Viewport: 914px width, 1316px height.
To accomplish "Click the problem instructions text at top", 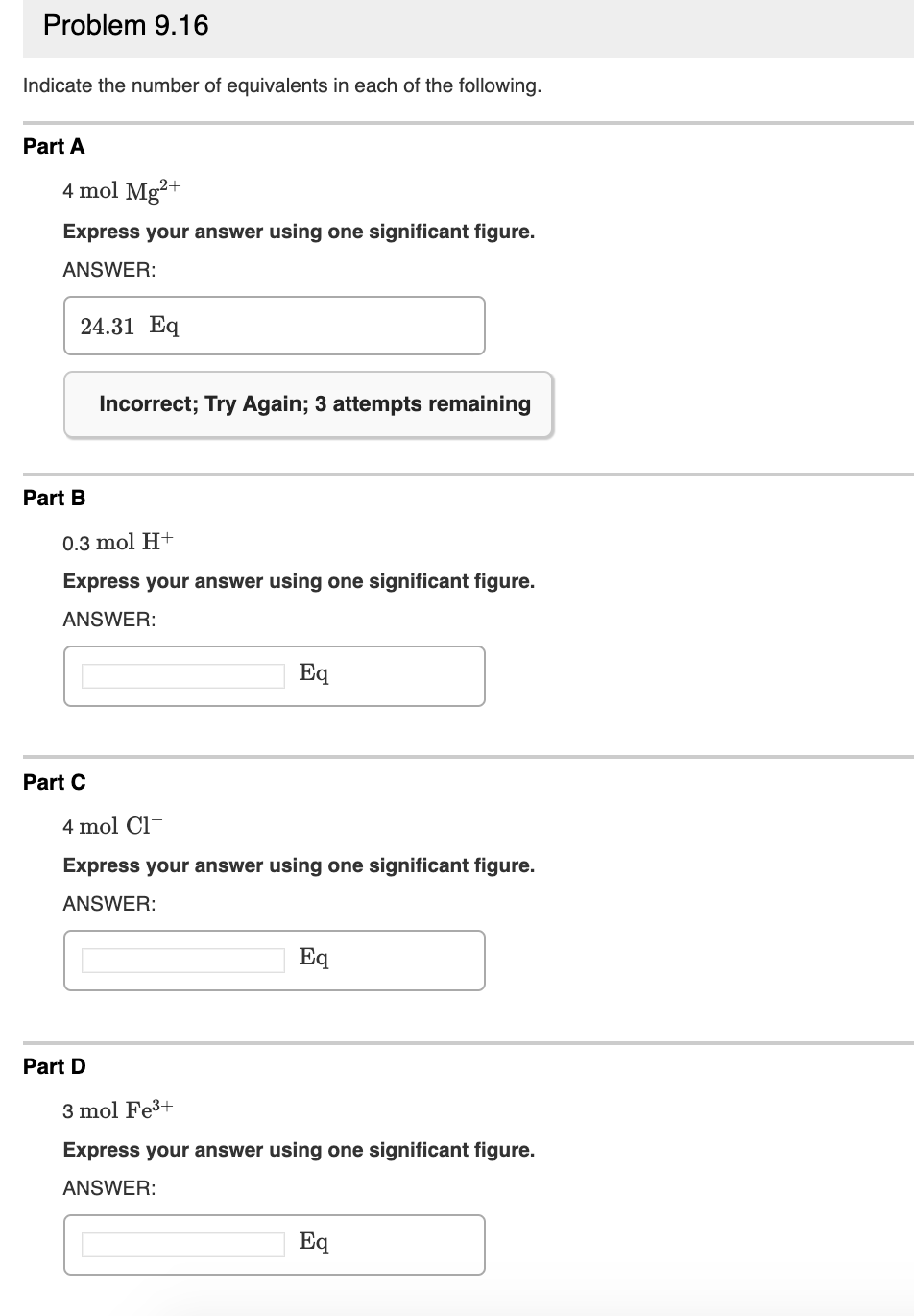I will 282,85.
